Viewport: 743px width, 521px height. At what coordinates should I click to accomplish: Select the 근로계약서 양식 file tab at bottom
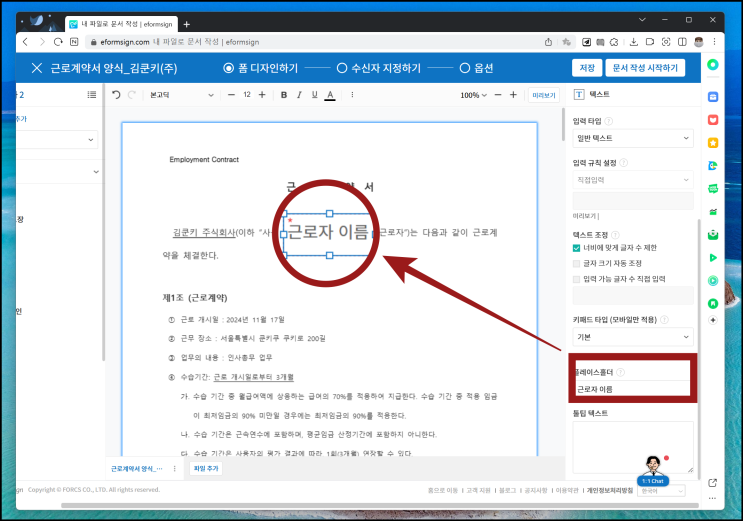click(136, 468)
